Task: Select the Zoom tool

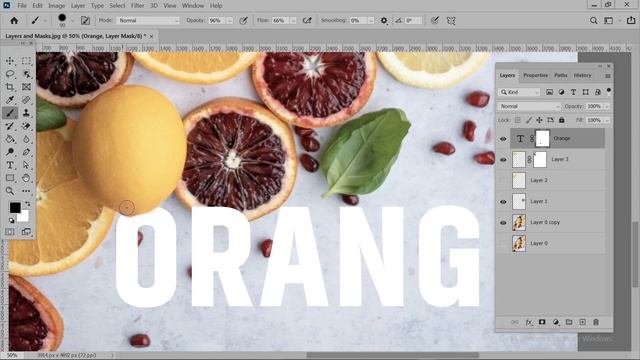Action: tap(10, 191)
